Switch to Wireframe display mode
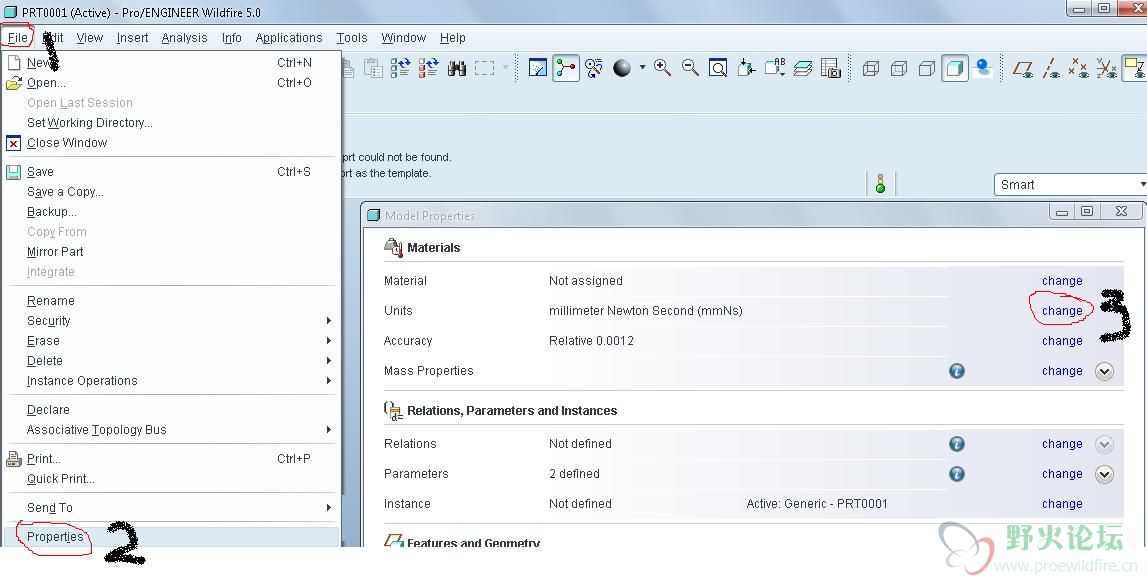 pos(870,68)
